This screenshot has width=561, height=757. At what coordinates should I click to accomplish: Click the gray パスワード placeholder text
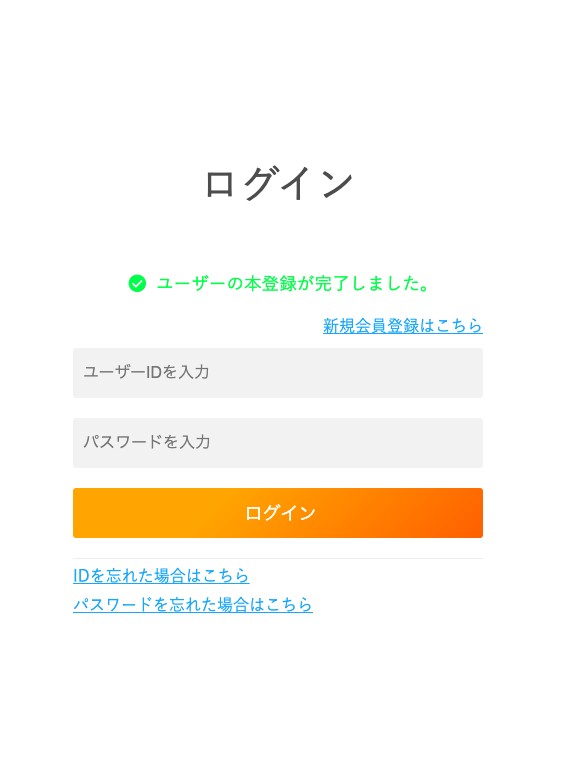tap(147, 442)
